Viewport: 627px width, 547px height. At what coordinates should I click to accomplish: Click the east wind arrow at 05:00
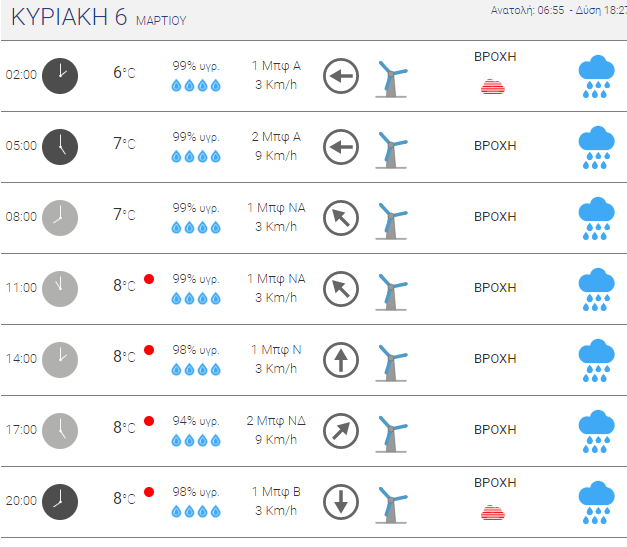341,147
